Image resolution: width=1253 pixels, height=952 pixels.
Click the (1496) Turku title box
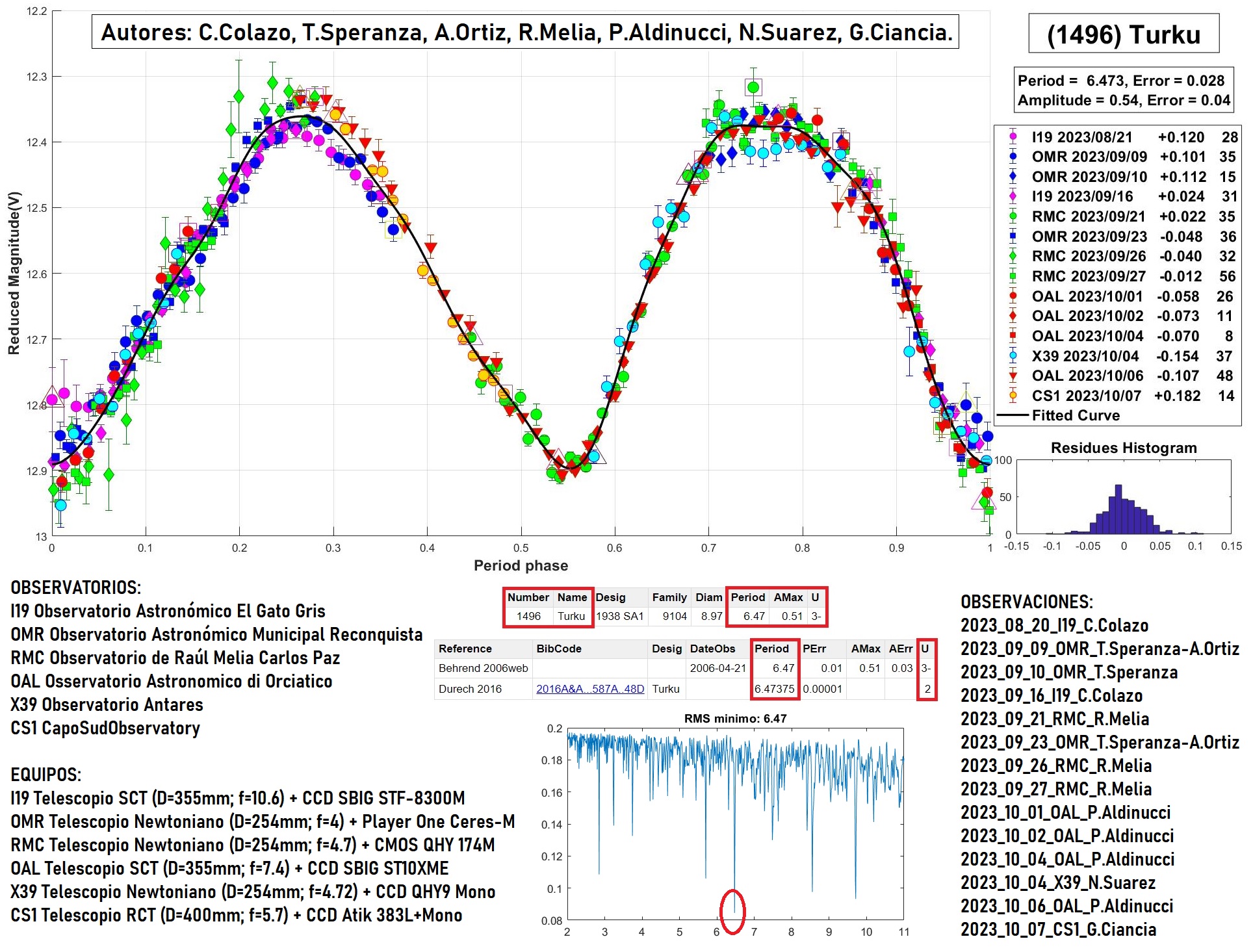(1124, 34)
